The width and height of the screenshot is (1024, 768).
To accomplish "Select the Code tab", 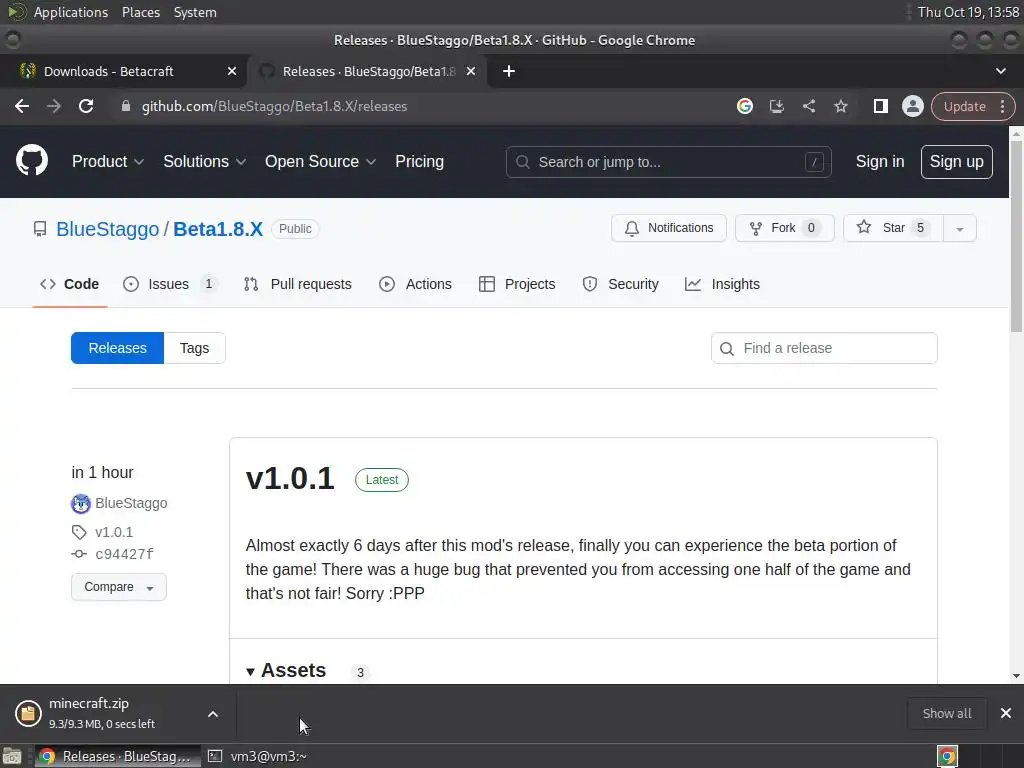I will [x=69, y=284].
